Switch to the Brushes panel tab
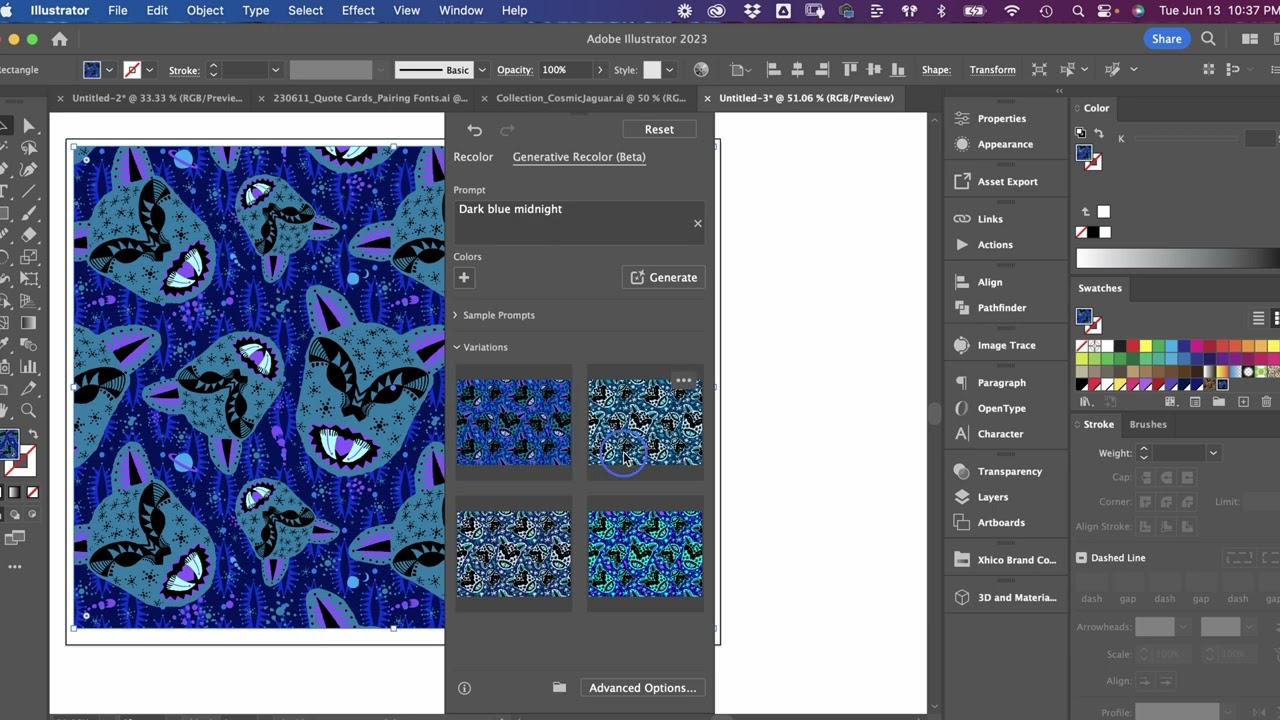This screenshot has height=720, width=1280. click(x=1148, y=424)
